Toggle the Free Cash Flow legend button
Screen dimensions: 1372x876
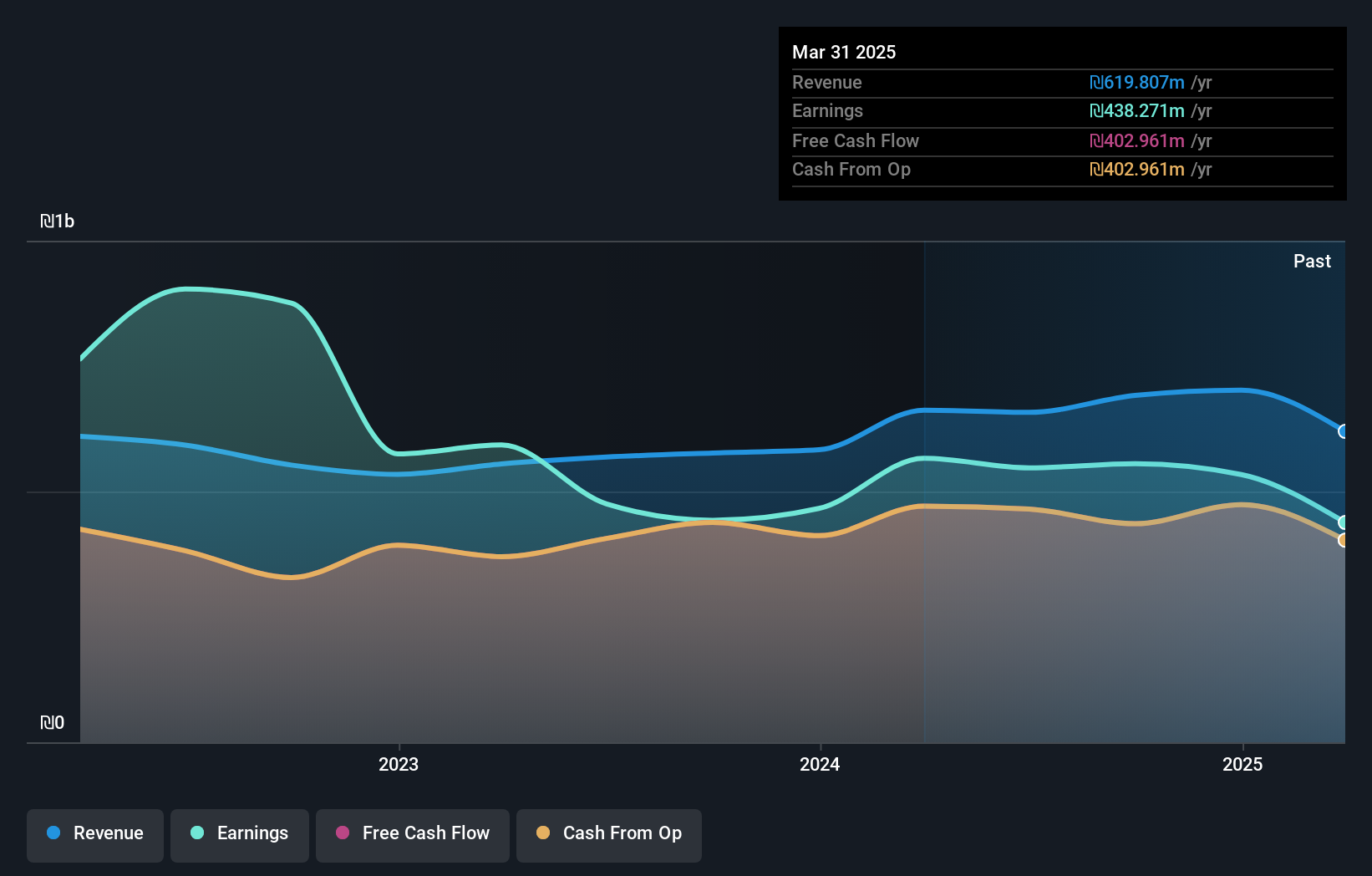click(413, 835)
